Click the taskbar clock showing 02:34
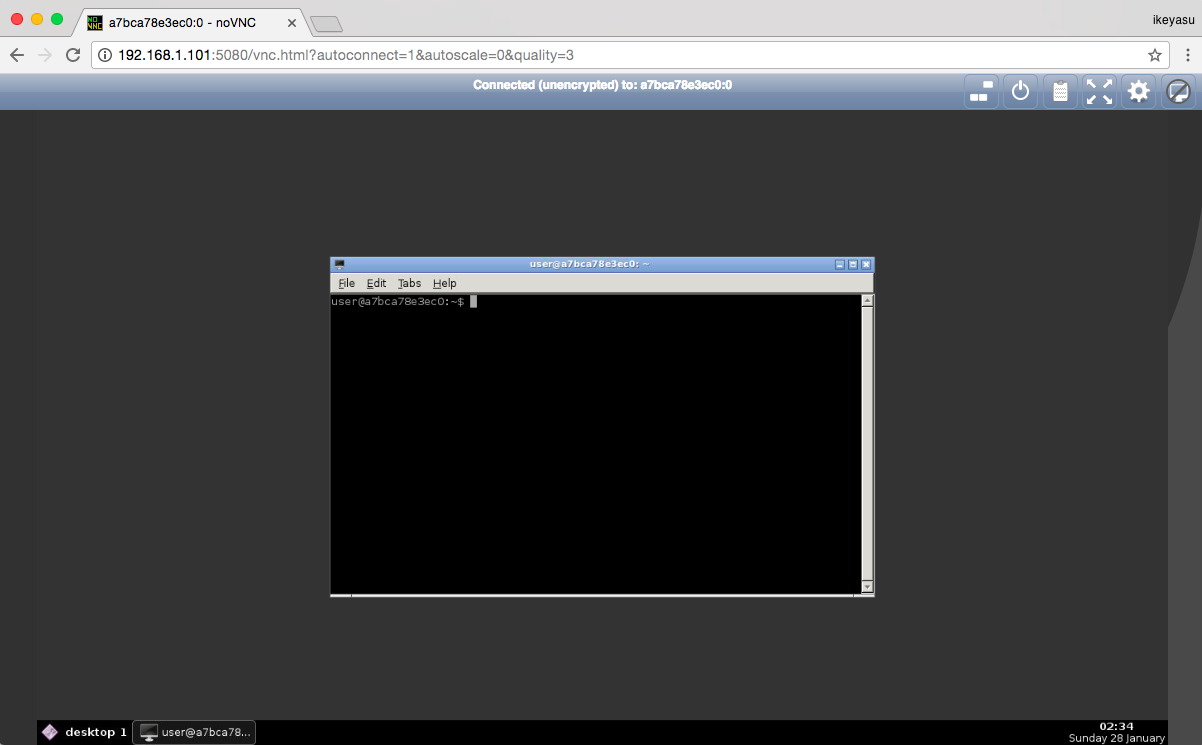The image size is (1202, 745). click(1116, 726)
